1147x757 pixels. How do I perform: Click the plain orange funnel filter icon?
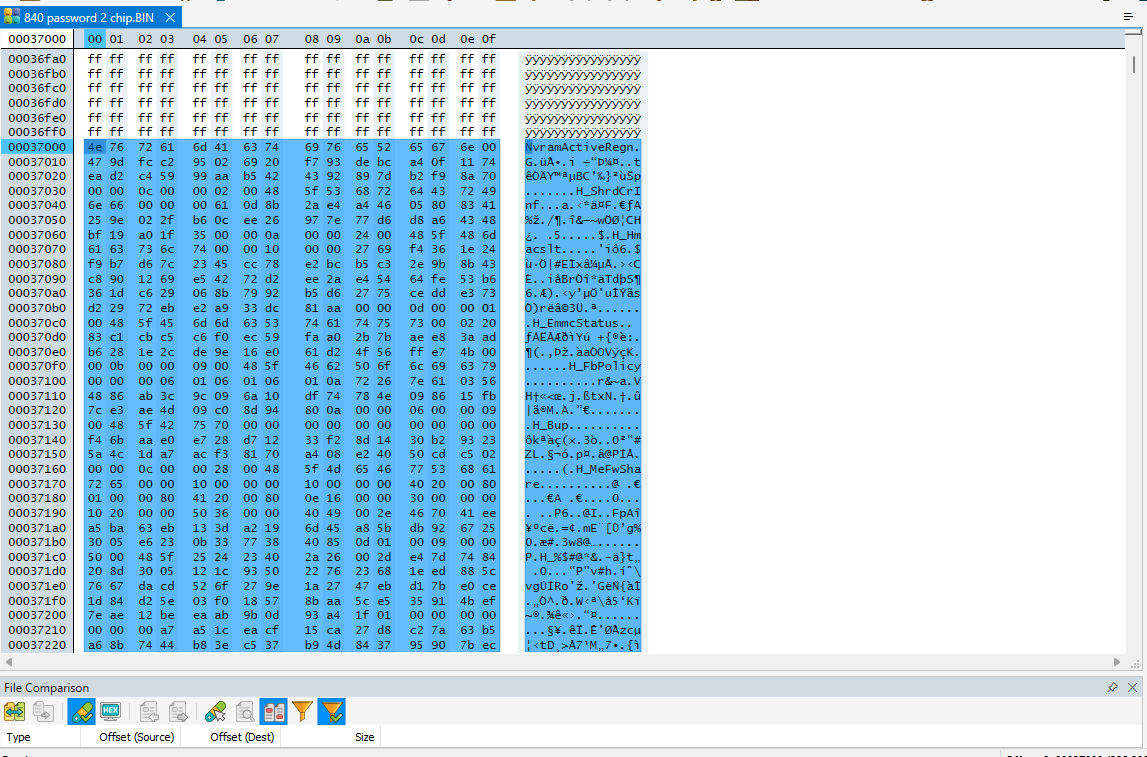(x=302, y=711)
